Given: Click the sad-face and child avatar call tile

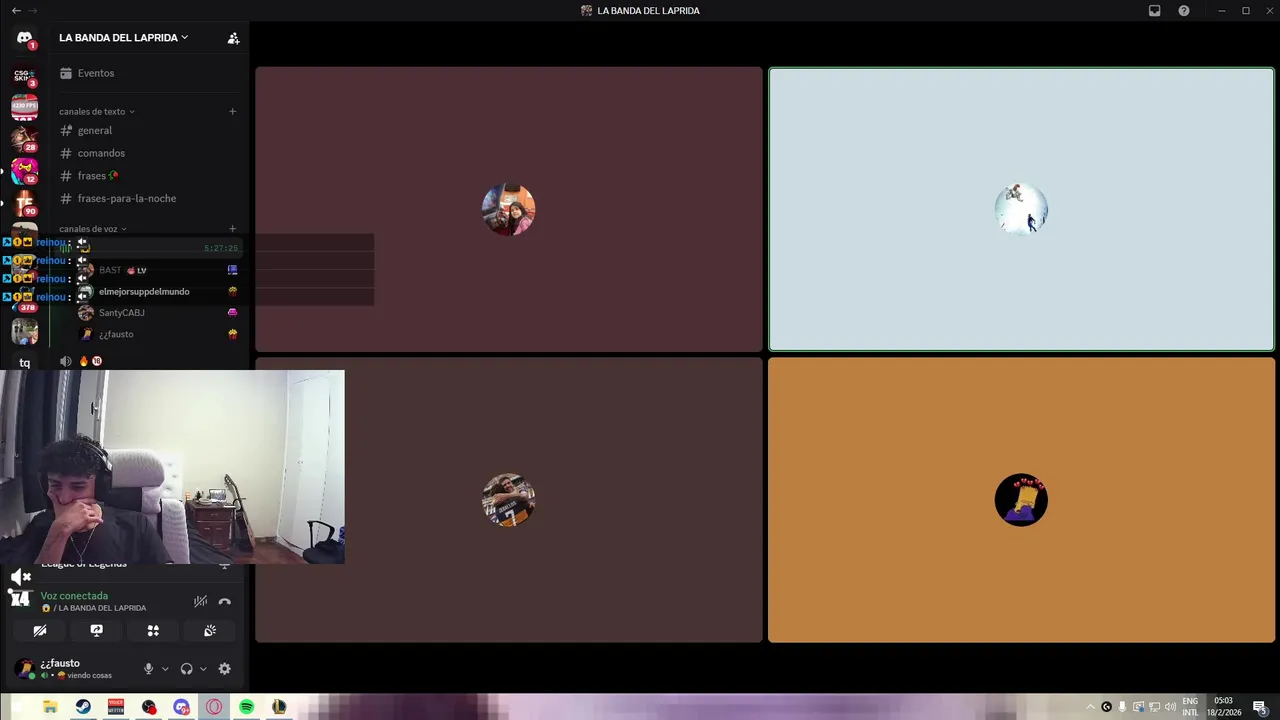Looking at the screenshot, I should (509, 210).
